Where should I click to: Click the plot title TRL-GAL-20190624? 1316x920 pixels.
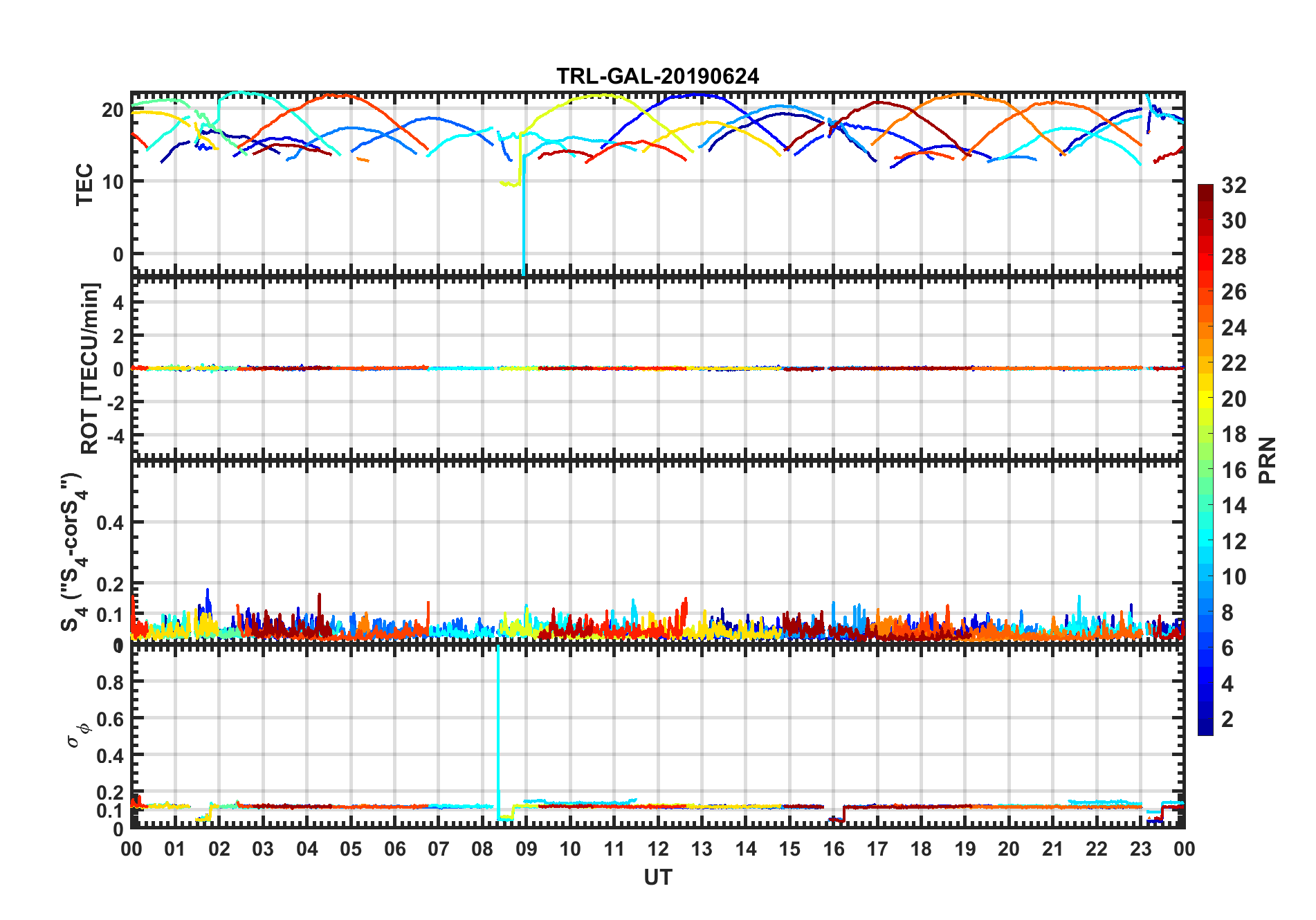pyautogui.click(x=657, y=75)
